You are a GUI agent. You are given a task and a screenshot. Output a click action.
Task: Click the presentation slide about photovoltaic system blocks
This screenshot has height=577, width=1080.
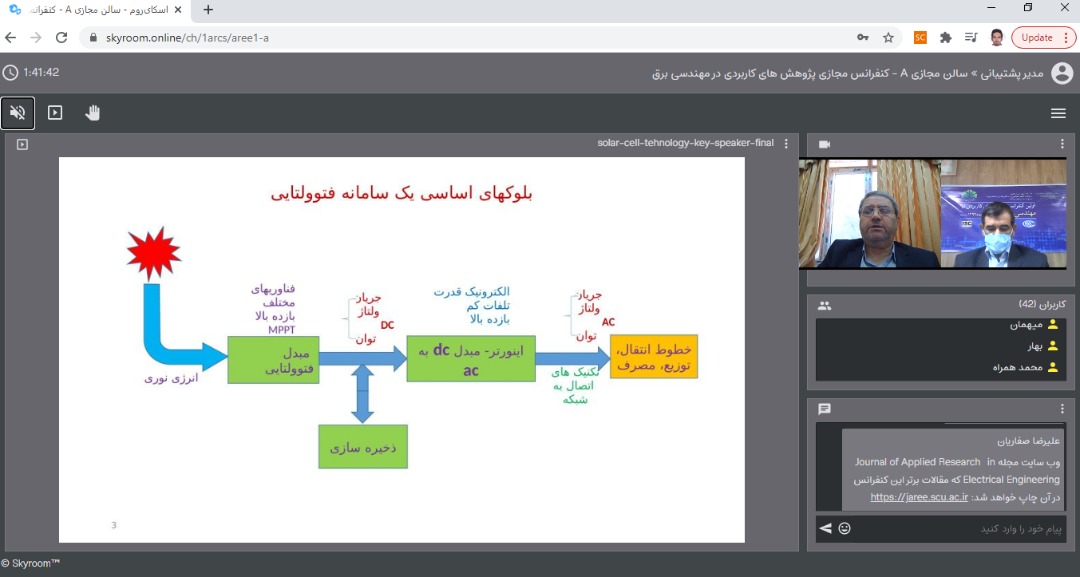click(402, 350)
